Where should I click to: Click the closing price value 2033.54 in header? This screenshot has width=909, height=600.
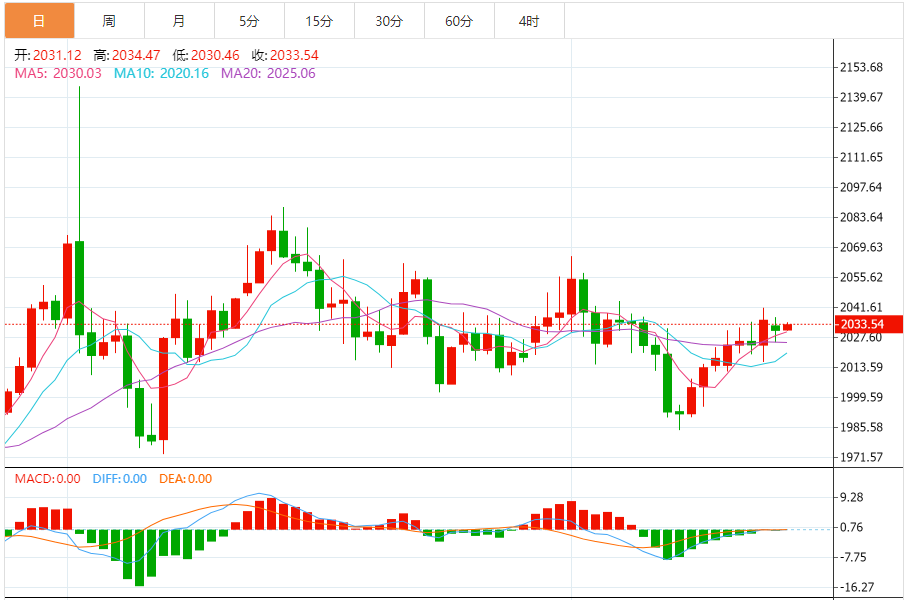point(294,56)
